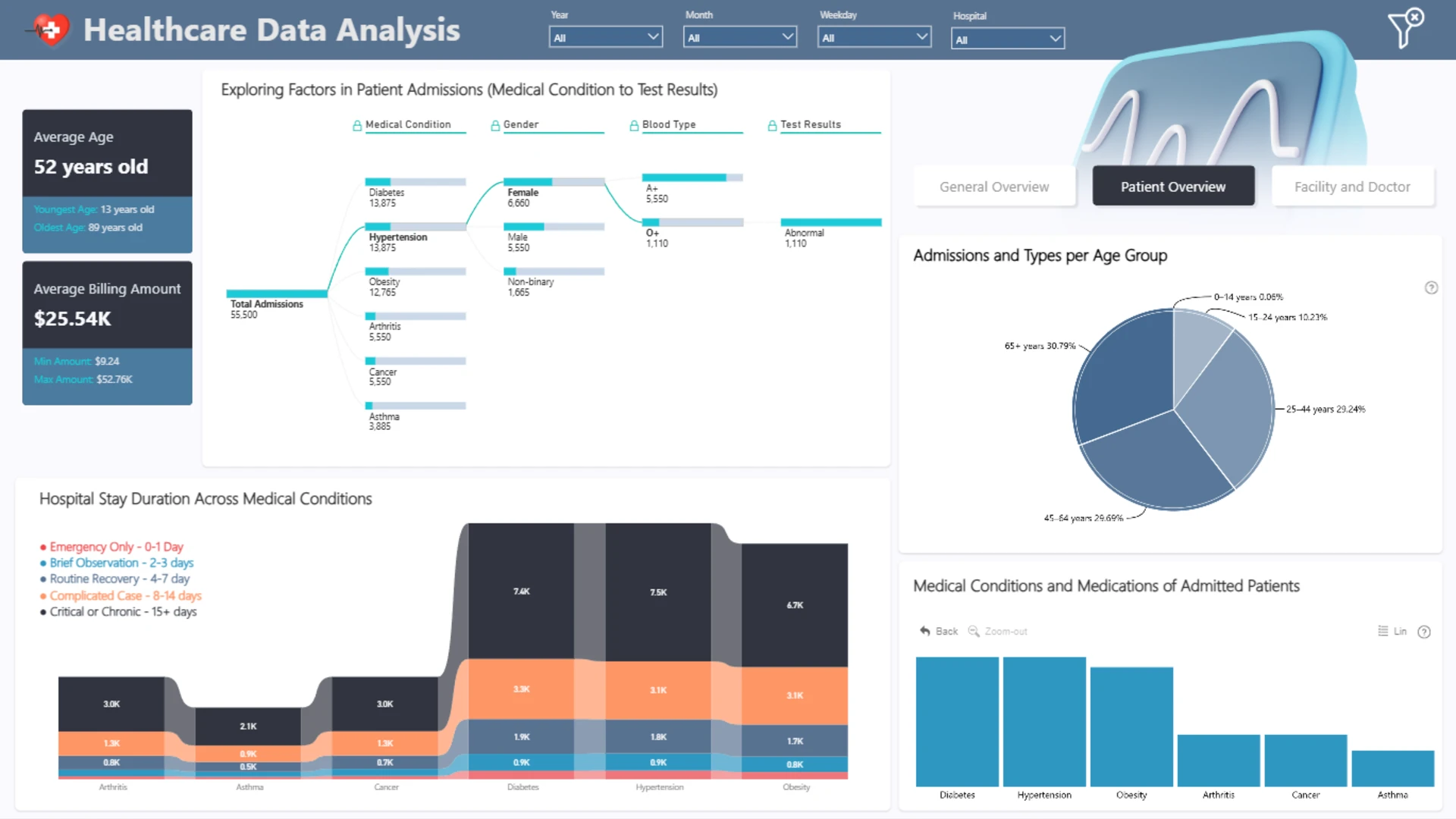The height and width of the screenshot is (819, 1456).
Task: Click the Zoom-out magnifier icon
Action: click(974, 631)
